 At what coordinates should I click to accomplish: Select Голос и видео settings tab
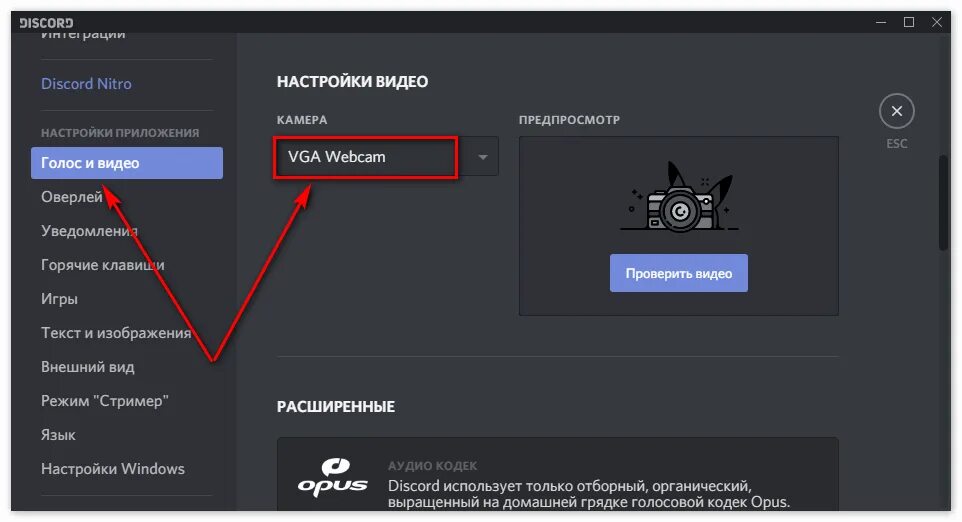pyautogui.click(x=127, y=163)
